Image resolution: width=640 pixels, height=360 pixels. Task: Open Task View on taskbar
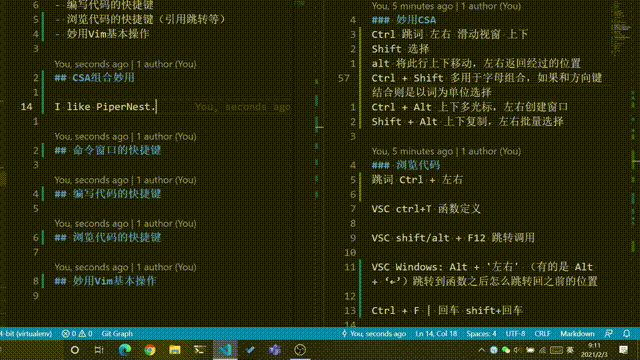pos(99,350)
